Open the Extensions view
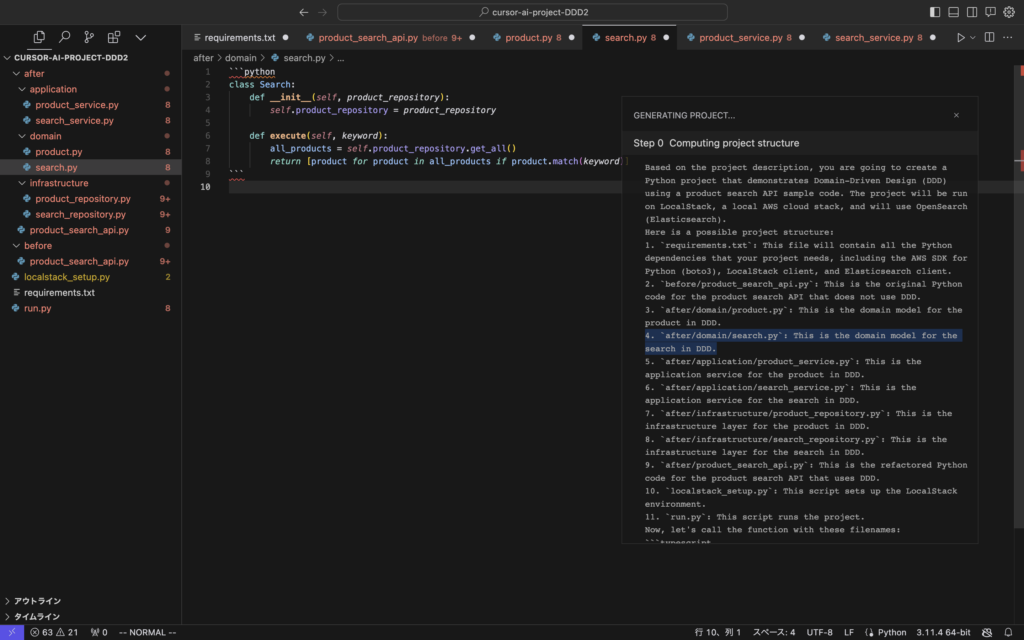This screenshot has width=1024, height=640. pos(114,37)
